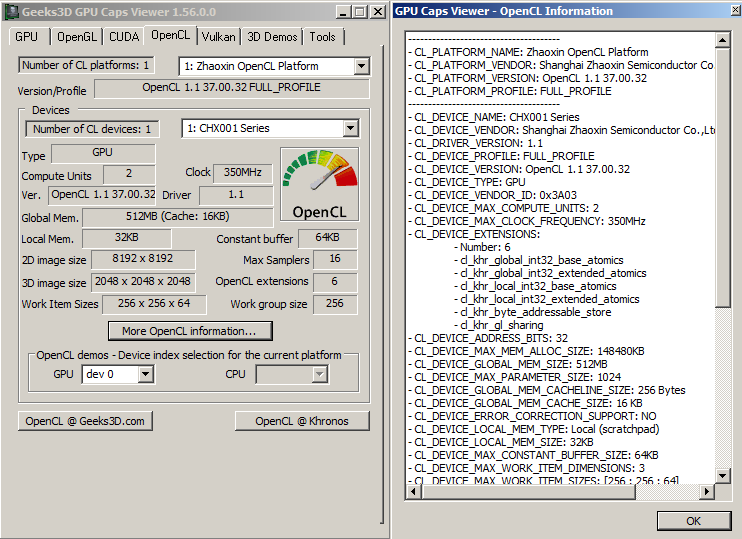Open the CUDA tab
The height and width of the screenshot is (539, 742).
pos(124,37)
